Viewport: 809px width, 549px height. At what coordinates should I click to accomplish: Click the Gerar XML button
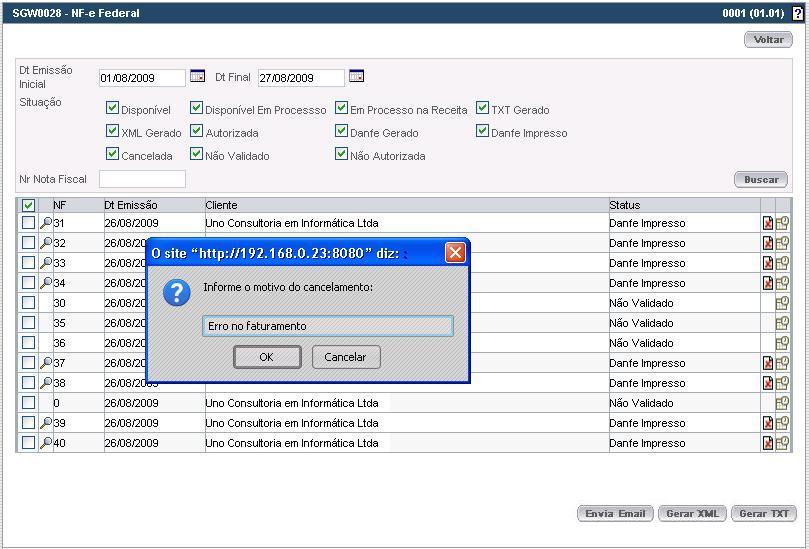[692, 513]
